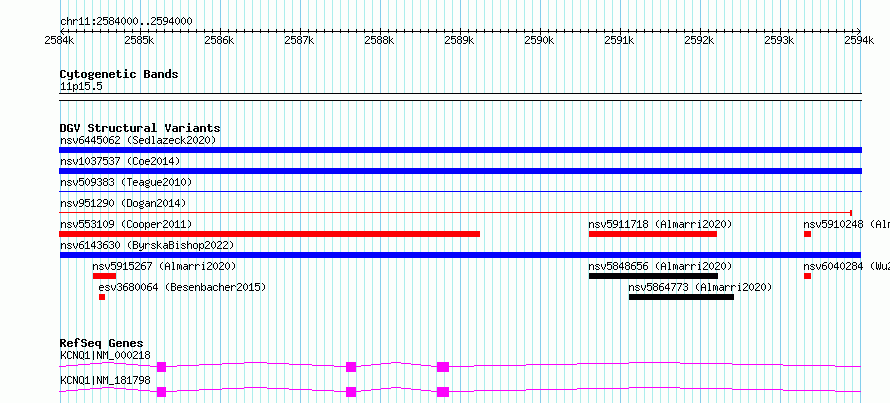Click third magenta exon of KCNQ1|NM_181798

tap(443, 392)
